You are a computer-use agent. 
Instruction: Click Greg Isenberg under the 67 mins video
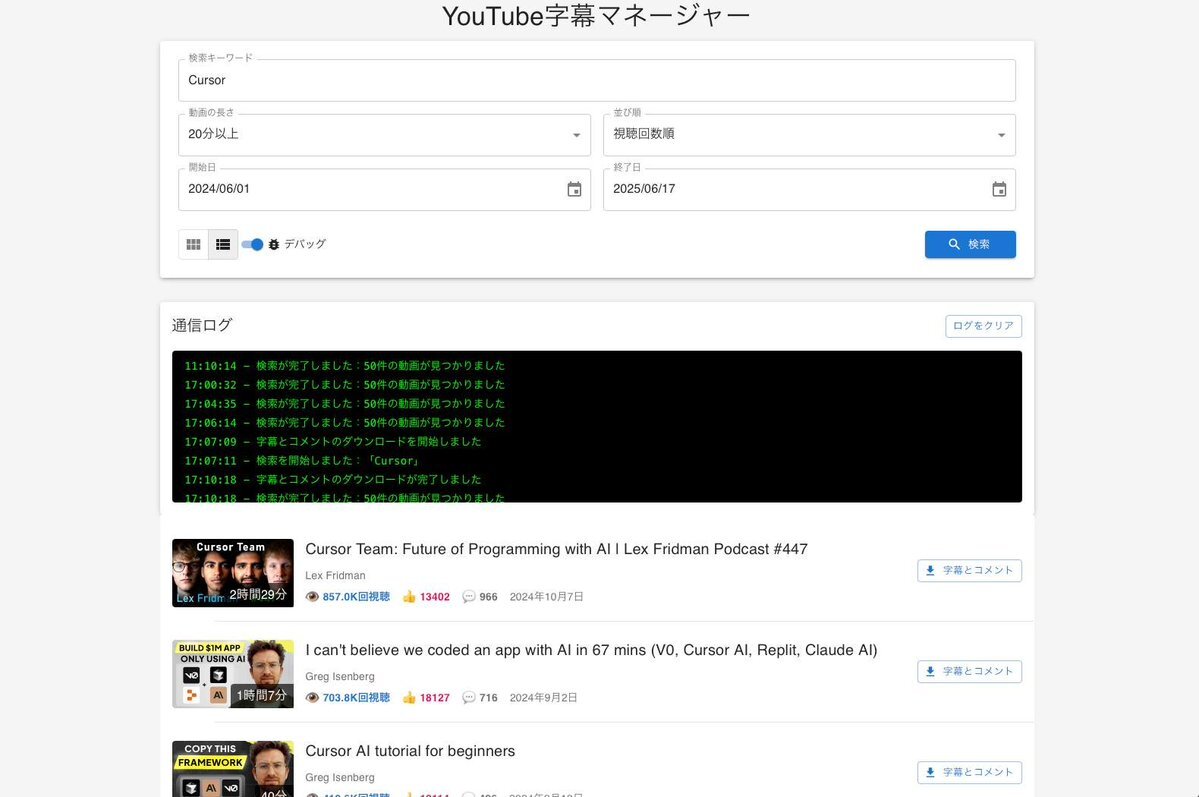[x=340, y=676]
